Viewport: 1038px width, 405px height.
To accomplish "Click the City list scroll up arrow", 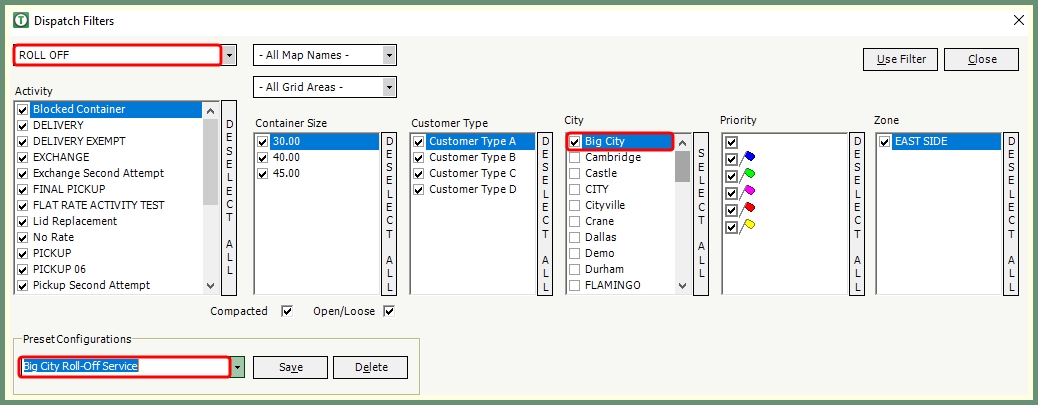I will tap(683, 142).
